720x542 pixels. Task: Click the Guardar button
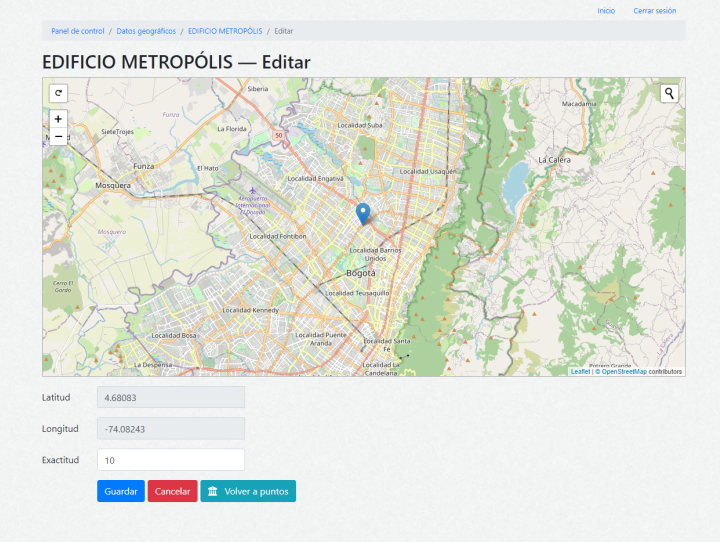[120, 491]
